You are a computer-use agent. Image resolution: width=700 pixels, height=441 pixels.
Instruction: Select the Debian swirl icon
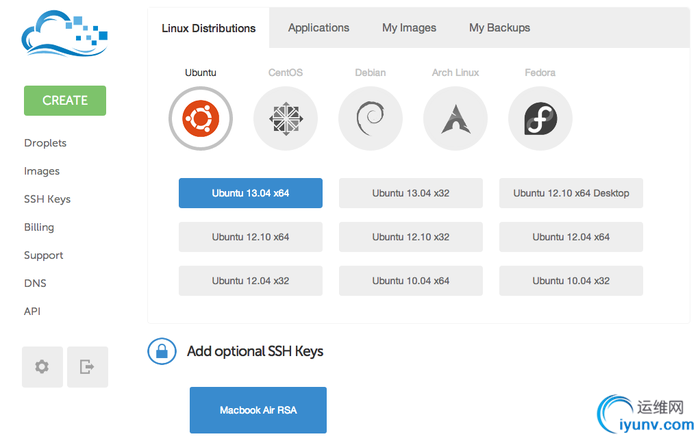coord(371,118)
